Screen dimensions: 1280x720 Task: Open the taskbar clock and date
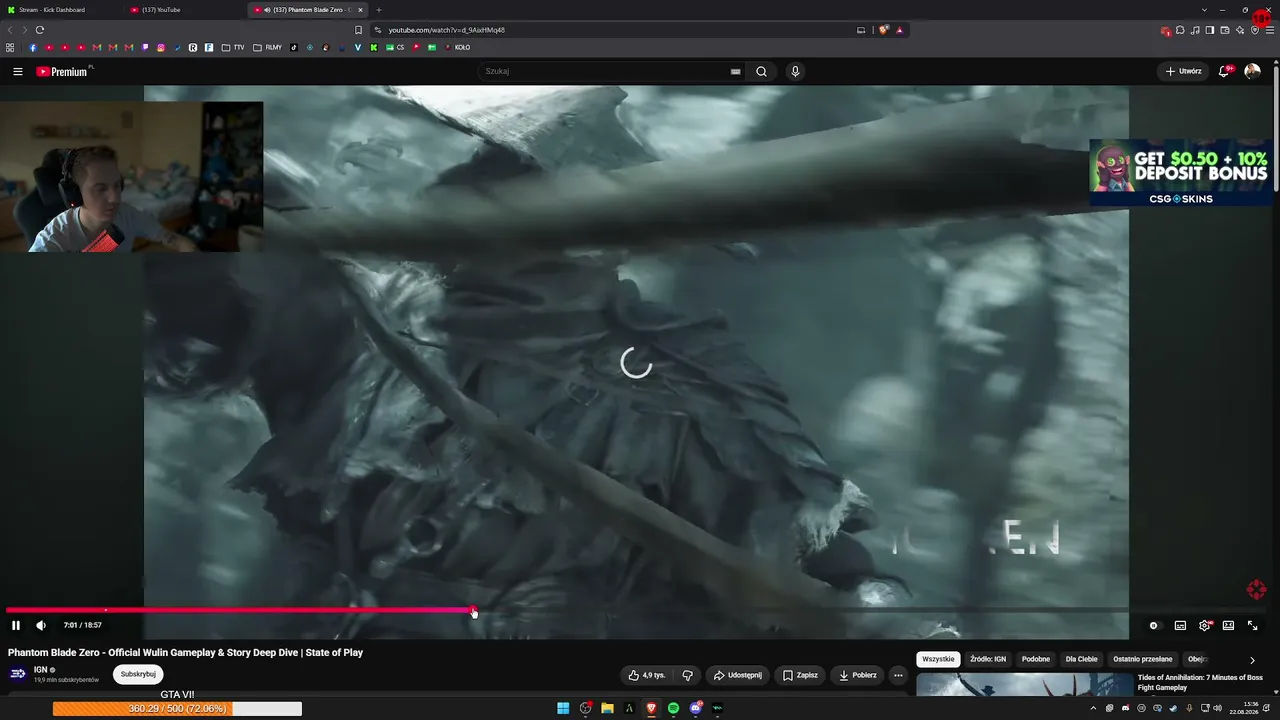tap(1244, 708)
